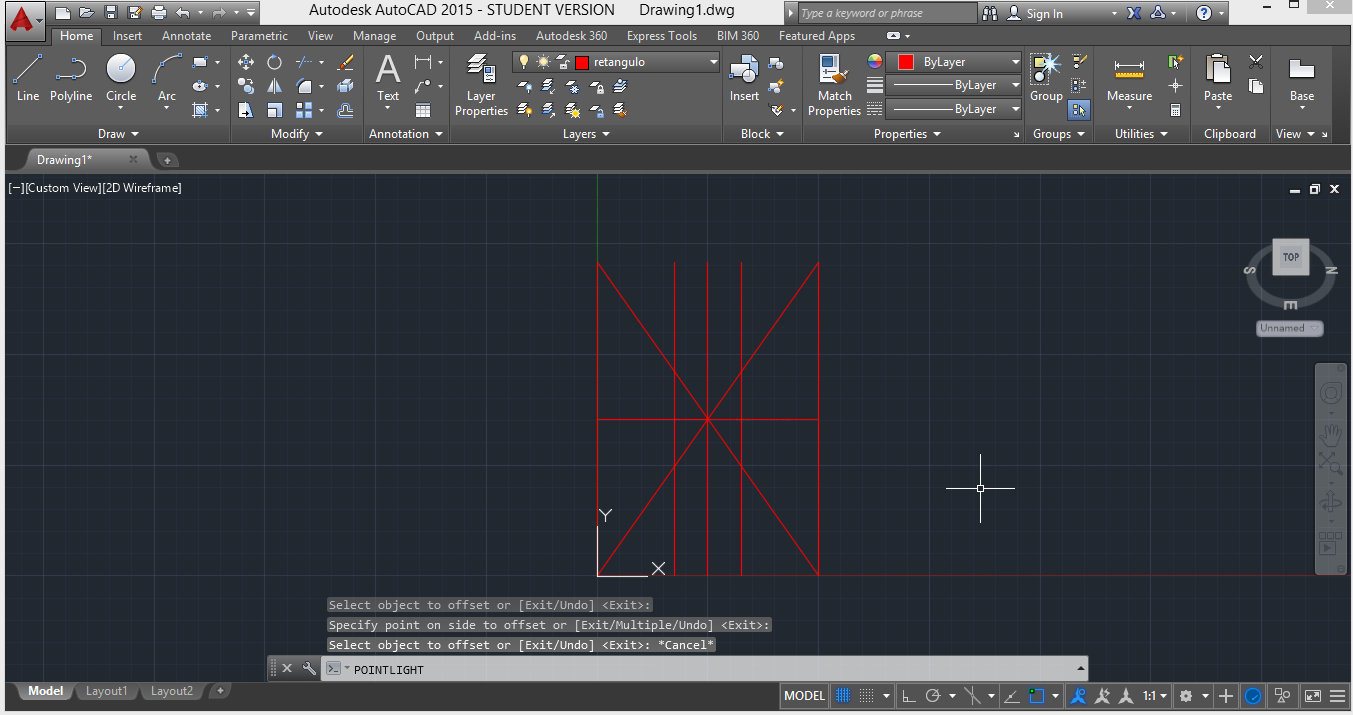Switch to Layout2 tab
Viewport: 1353px width, 715px height.
[172, 691]
